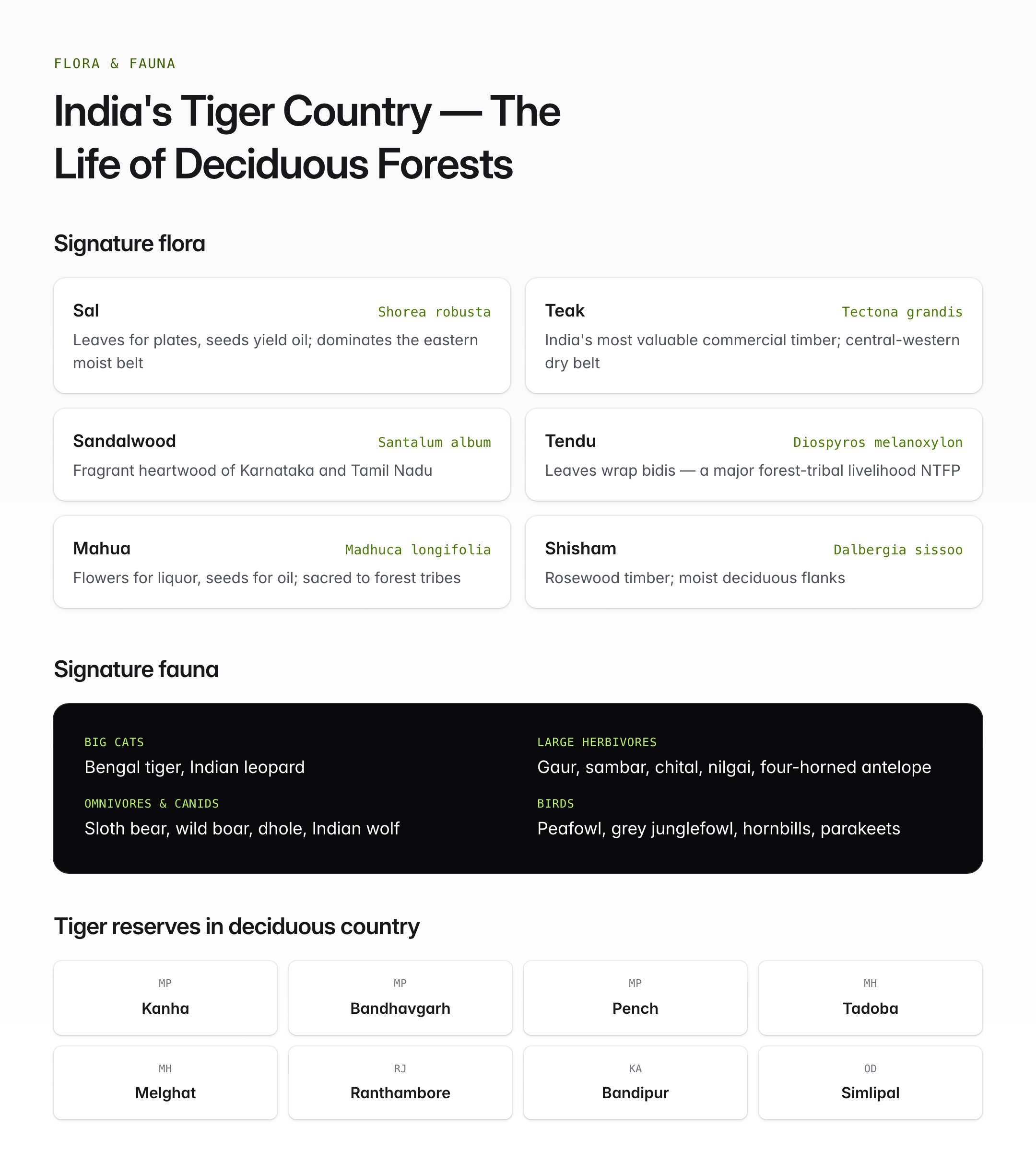Click the Birds category label

(x=555, y=803)
